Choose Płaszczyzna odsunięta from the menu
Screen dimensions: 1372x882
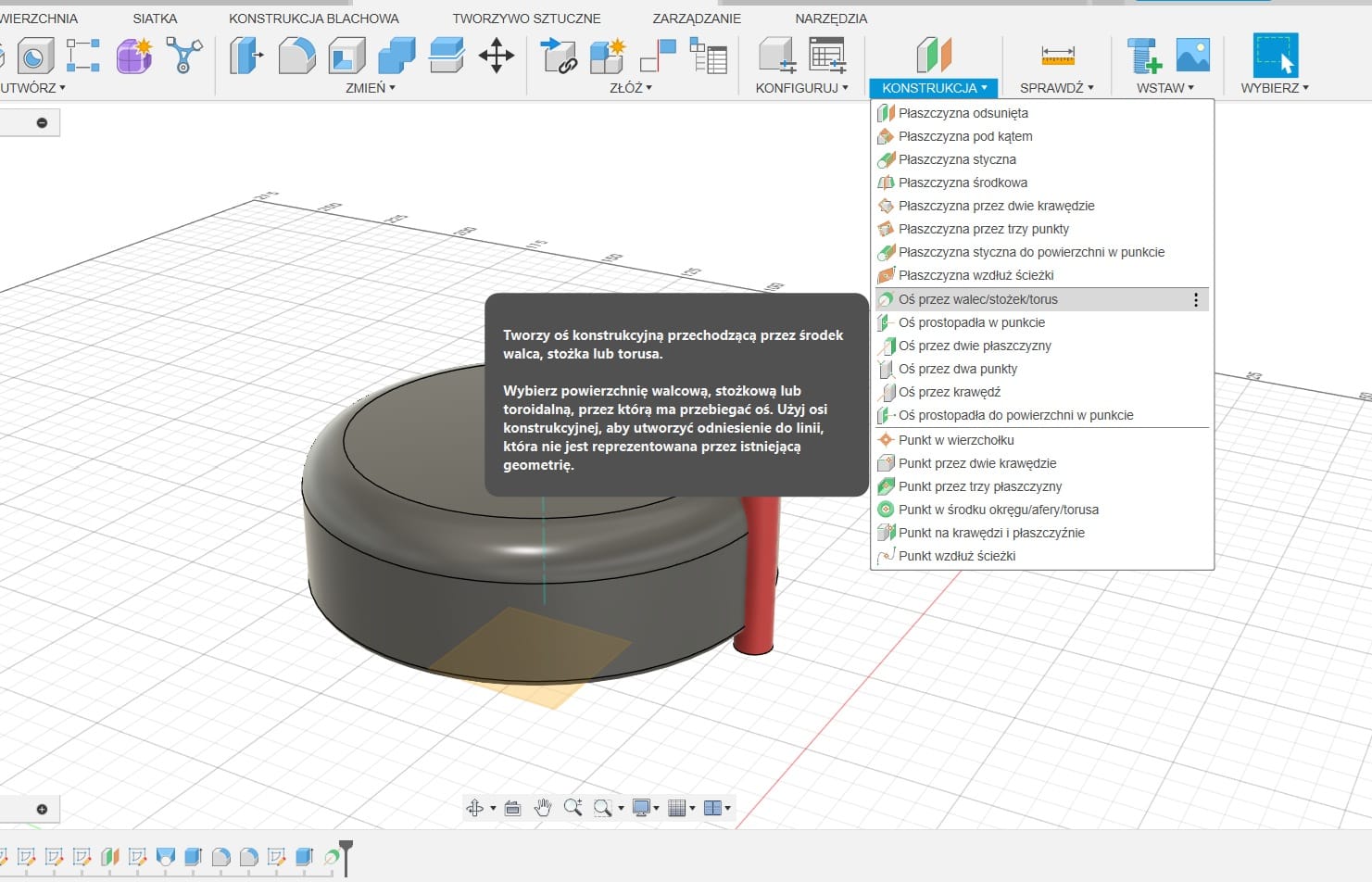pos(963,113)
